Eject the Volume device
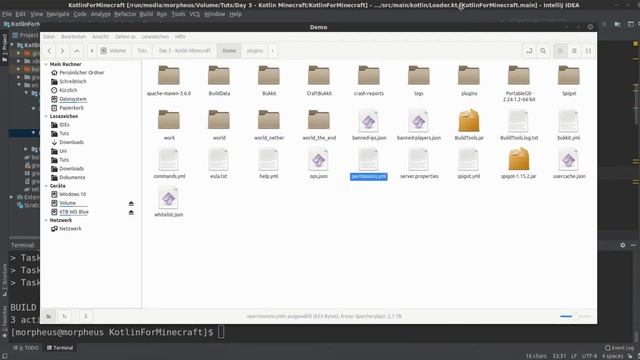The height and width of the screenshot is (360, 640). (x=131, y=203)
